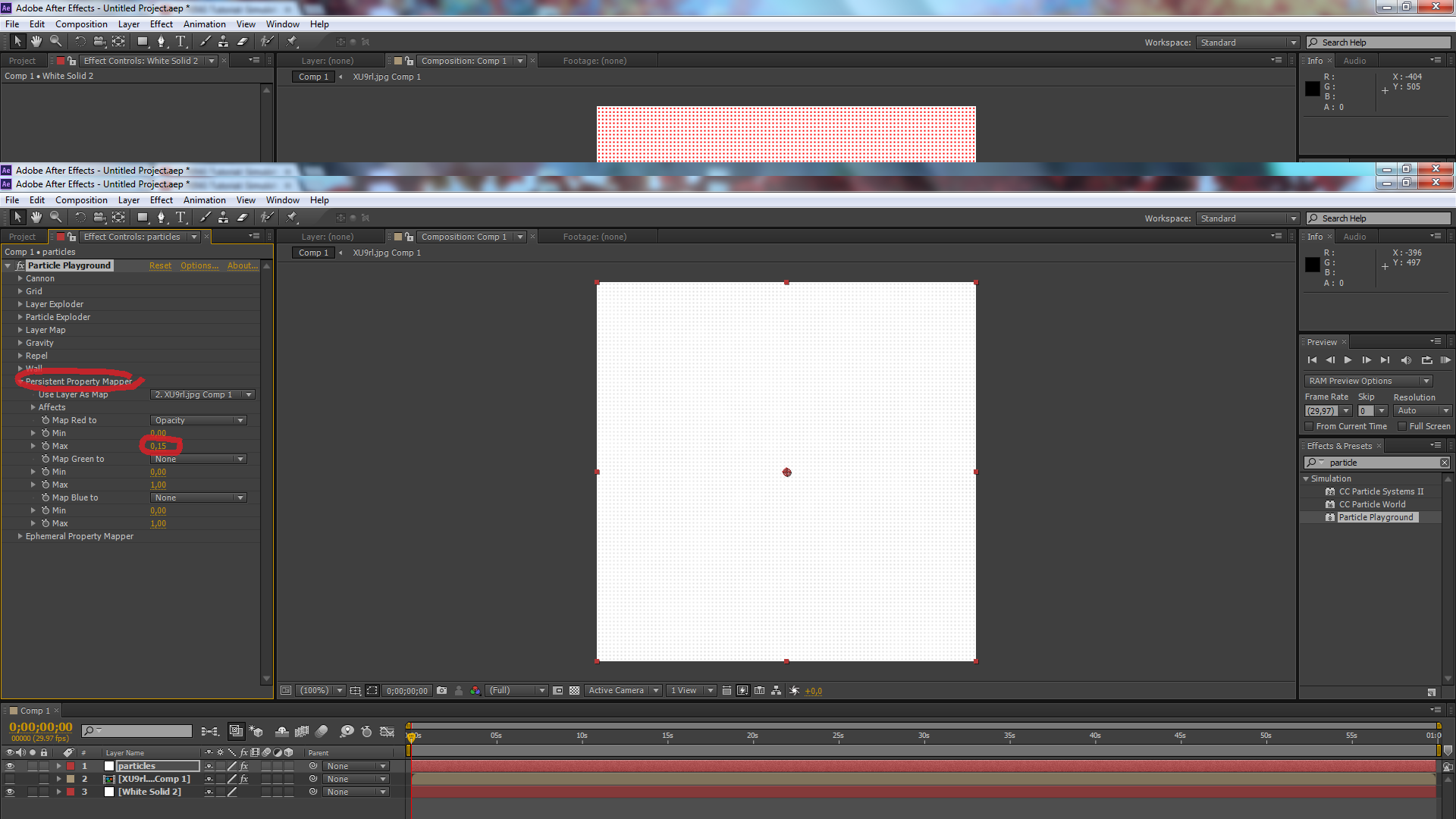Open the Workspace Standard dropdown in front window
The height and width of the screenshot is (819, 1456).
(x=1248, y=218)
